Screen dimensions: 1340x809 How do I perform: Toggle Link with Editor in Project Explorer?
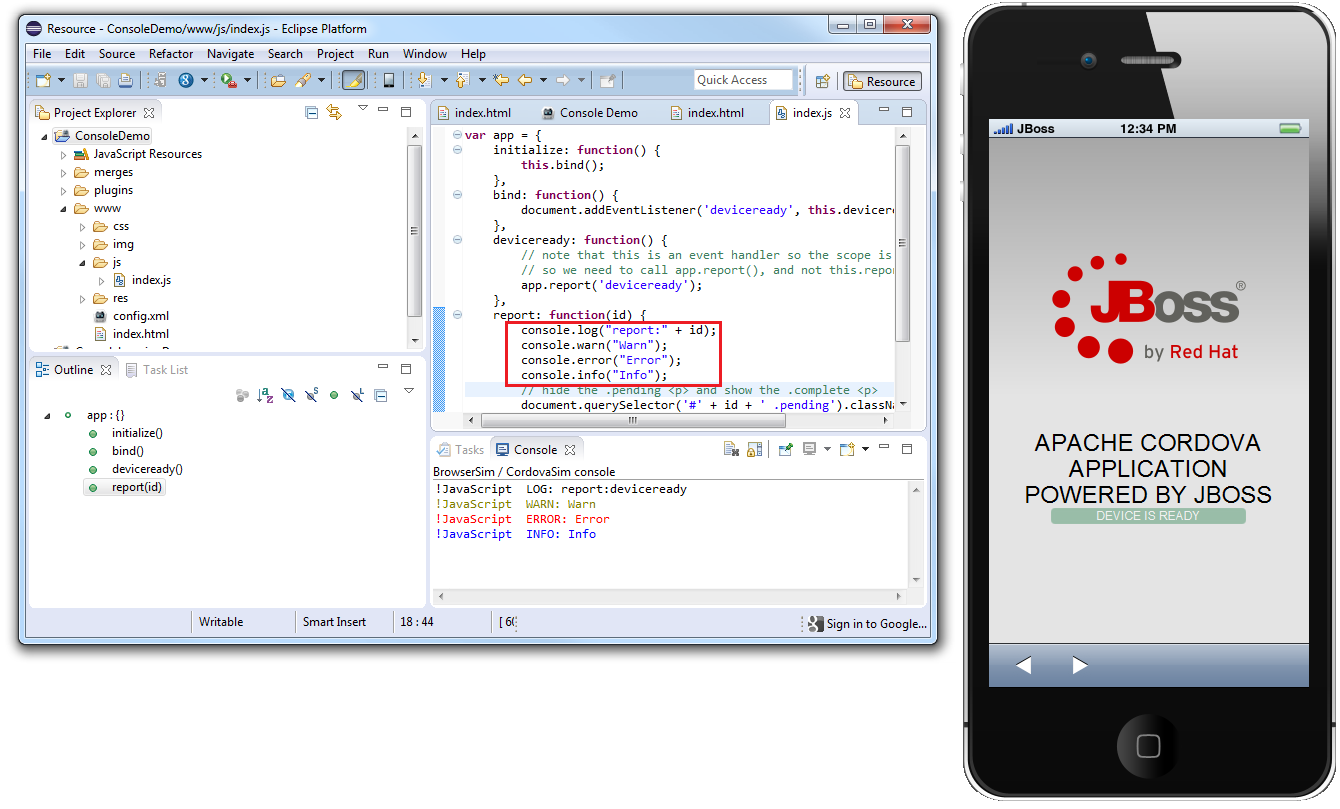pos(334,112)
